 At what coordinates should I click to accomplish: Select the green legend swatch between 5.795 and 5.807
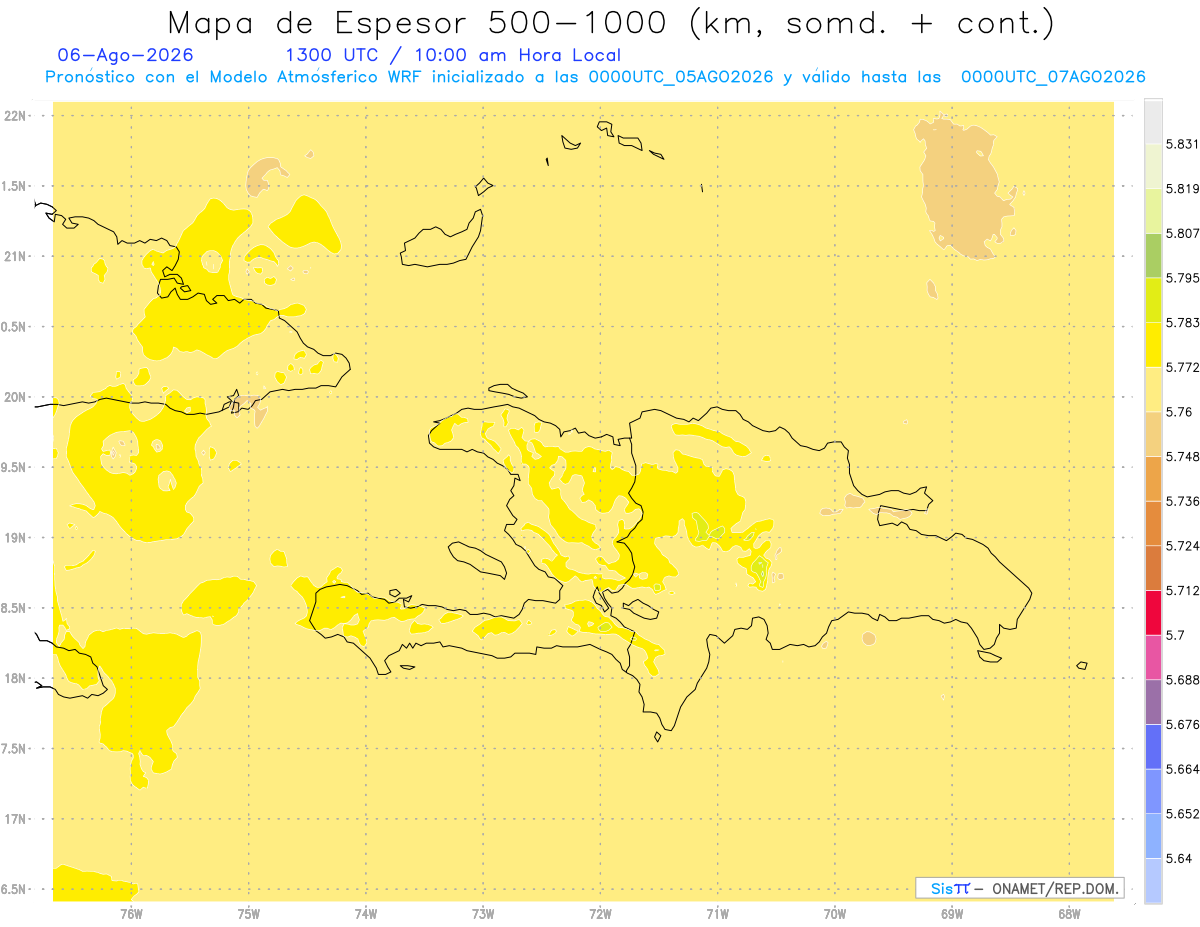click(1153, 255)
